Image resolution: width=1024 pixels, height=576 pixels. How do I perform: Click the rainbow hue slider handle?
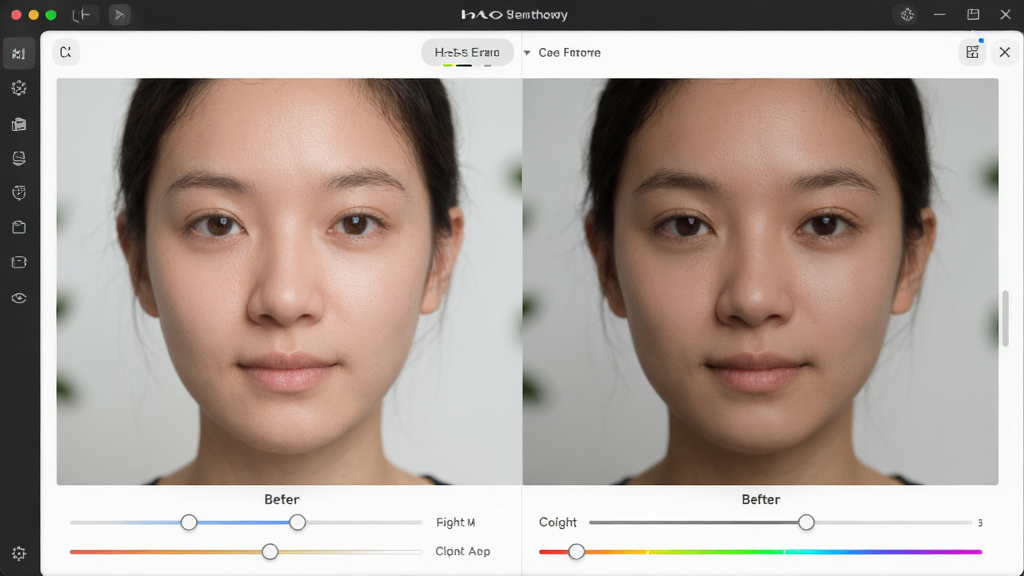click(x=576, y=552)
